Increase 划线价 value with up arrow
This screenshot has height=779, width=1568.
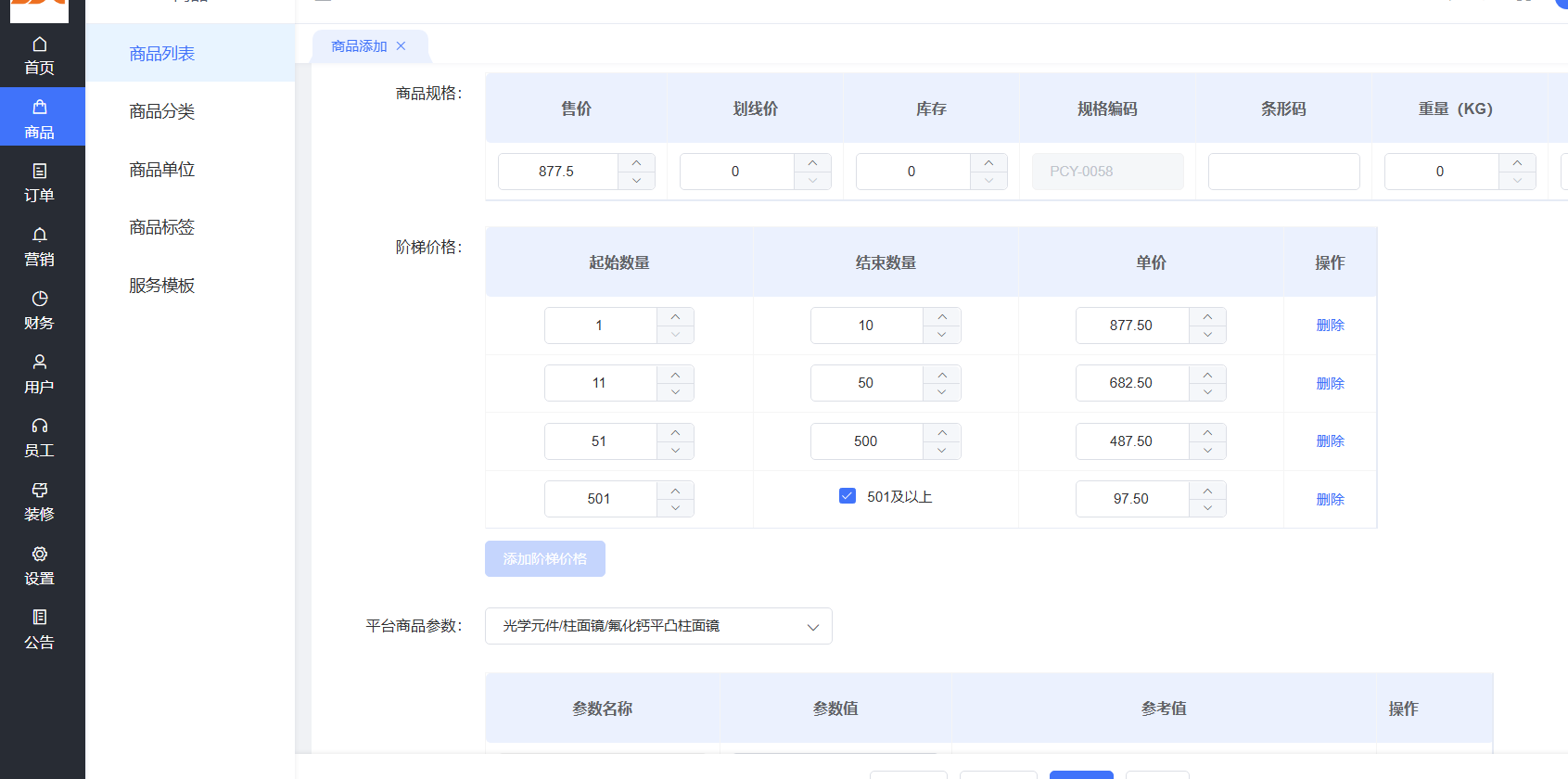pyautogui.click(x=812, y=162)
